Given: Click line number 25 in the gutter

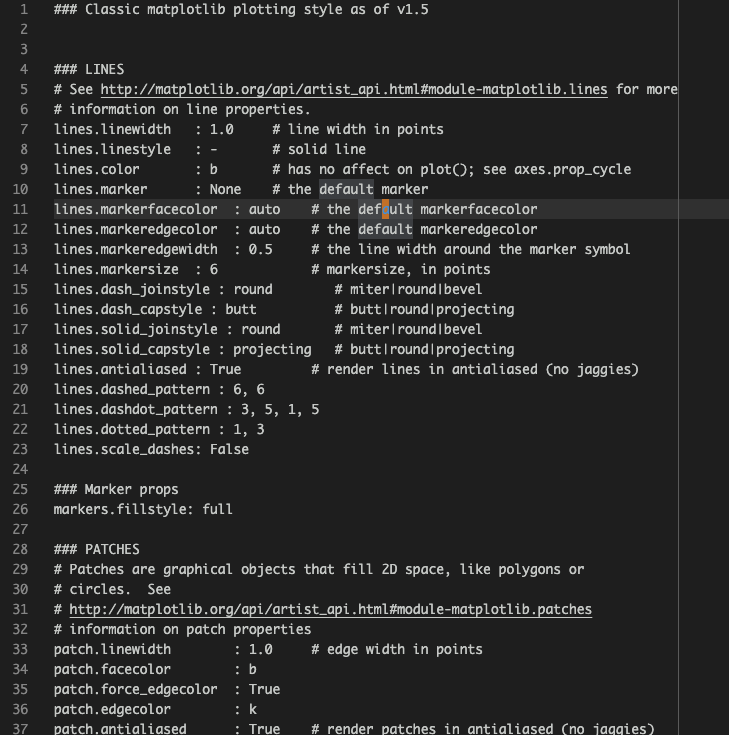Looking at the screenshot, I should click(22, 490).
